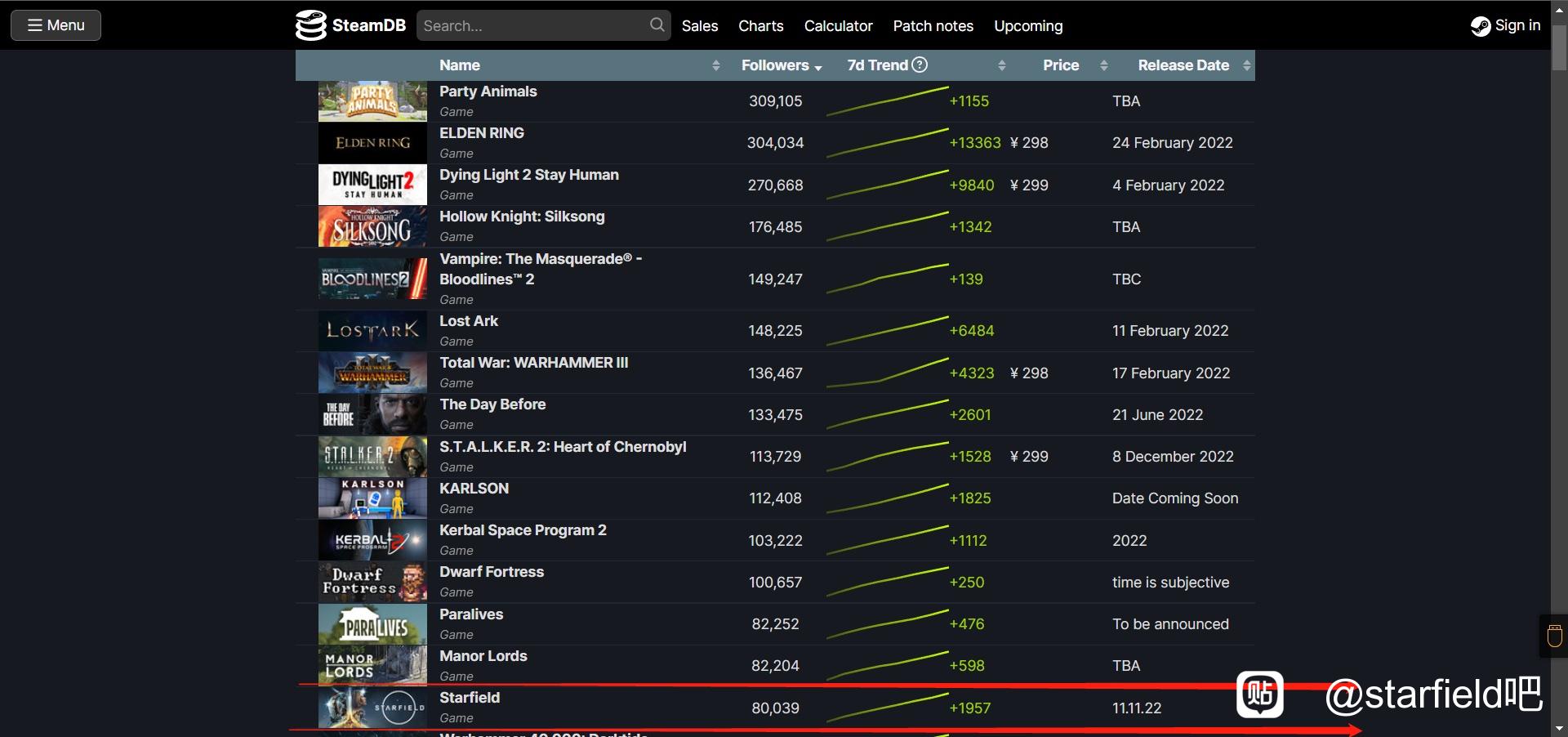Sort by 7d Trend column arrows
This screenshot has height=737, width=1568.
pyautogui.click(x=1002, y=65)
